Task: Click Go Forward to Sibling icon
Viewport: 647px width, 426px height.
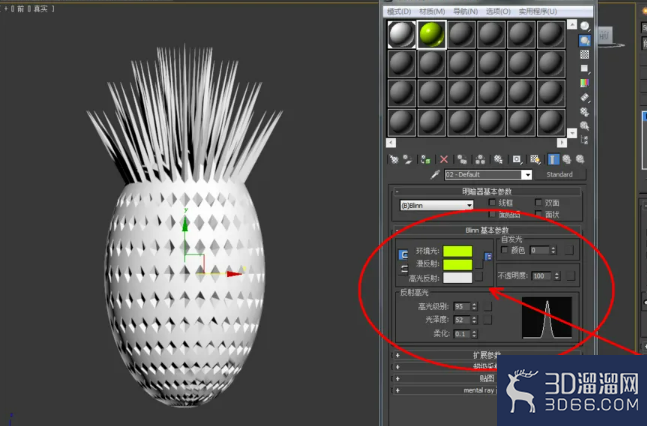Action: (580, 159)
